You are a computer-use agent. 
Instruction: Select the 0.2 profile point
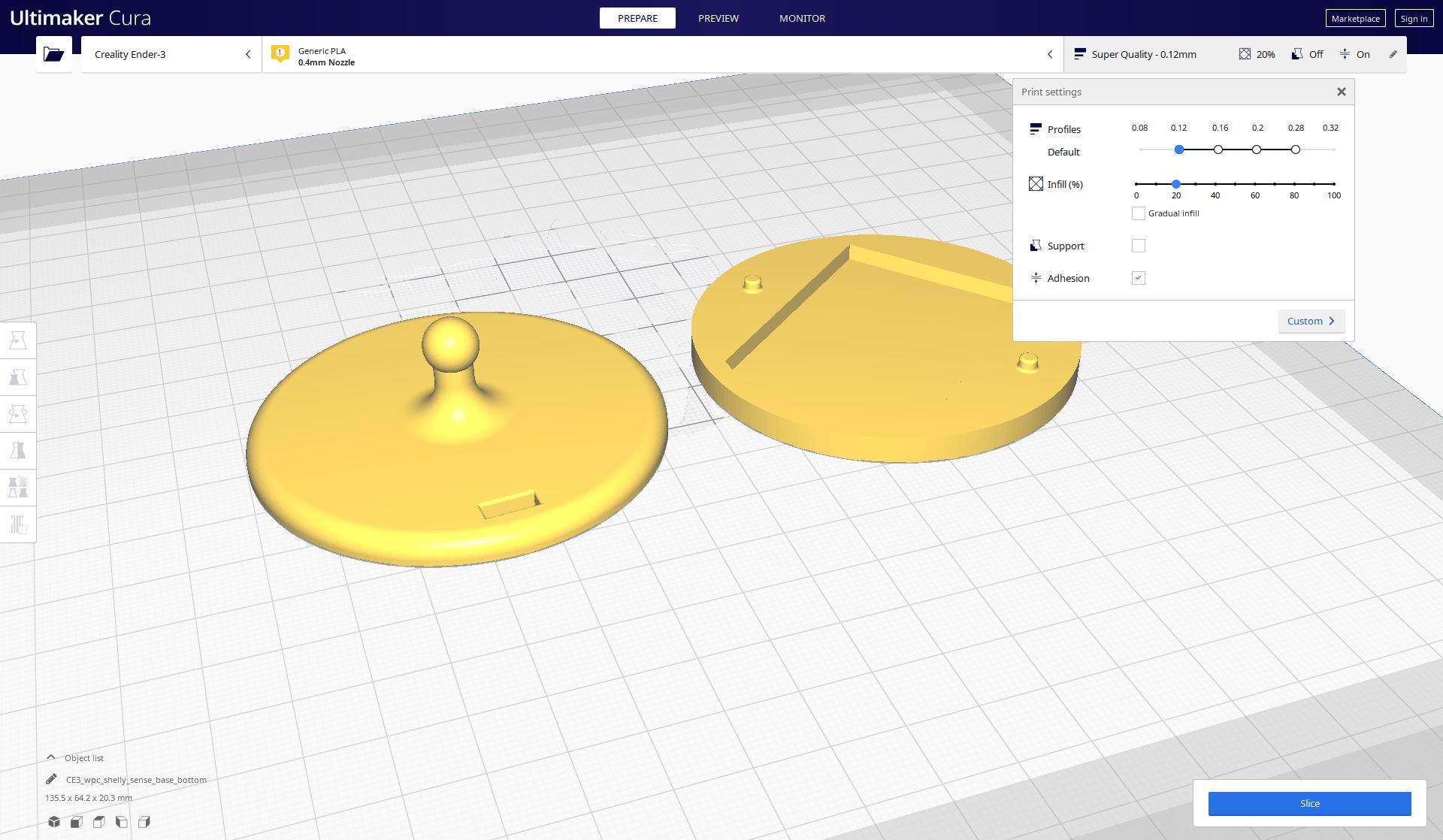(x=1257, y=150)
